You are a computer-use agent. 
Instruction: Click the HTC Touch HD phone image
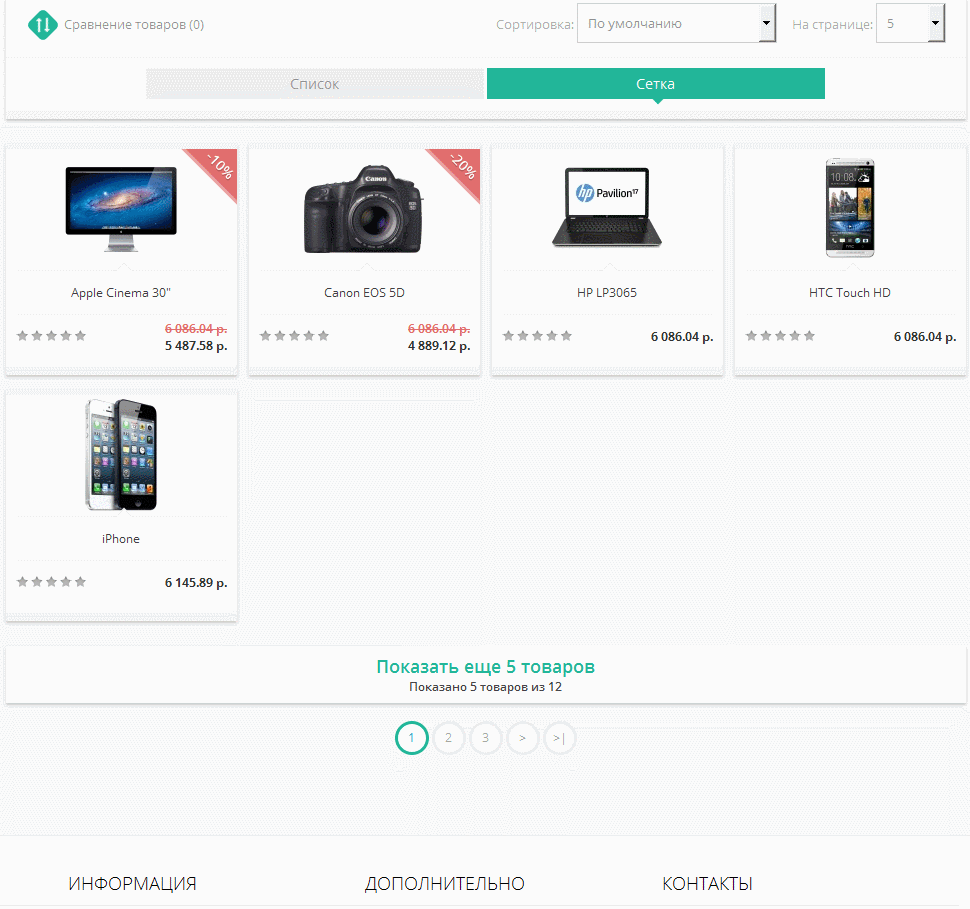849,207
